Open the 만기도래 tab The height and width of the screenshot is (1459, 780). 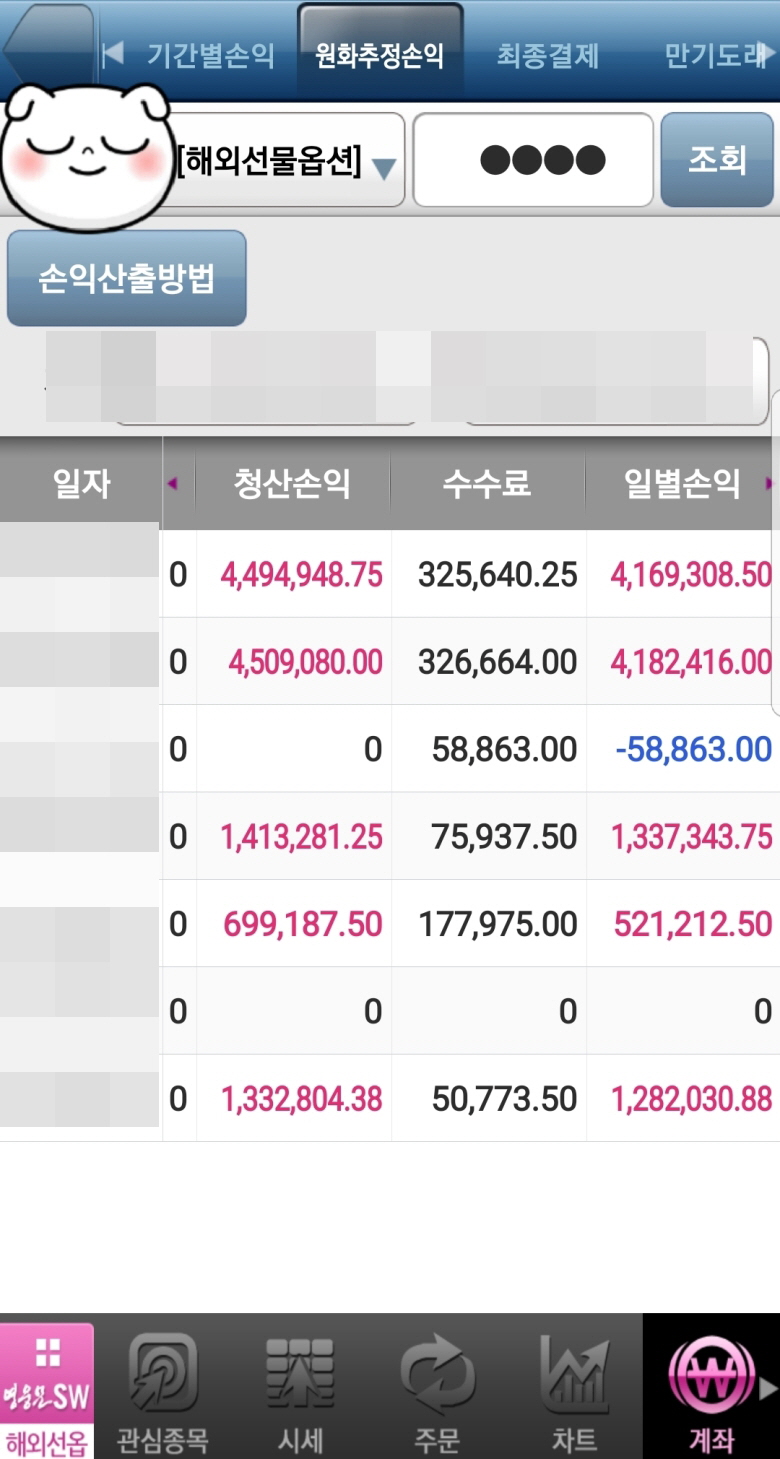(715, 55)
